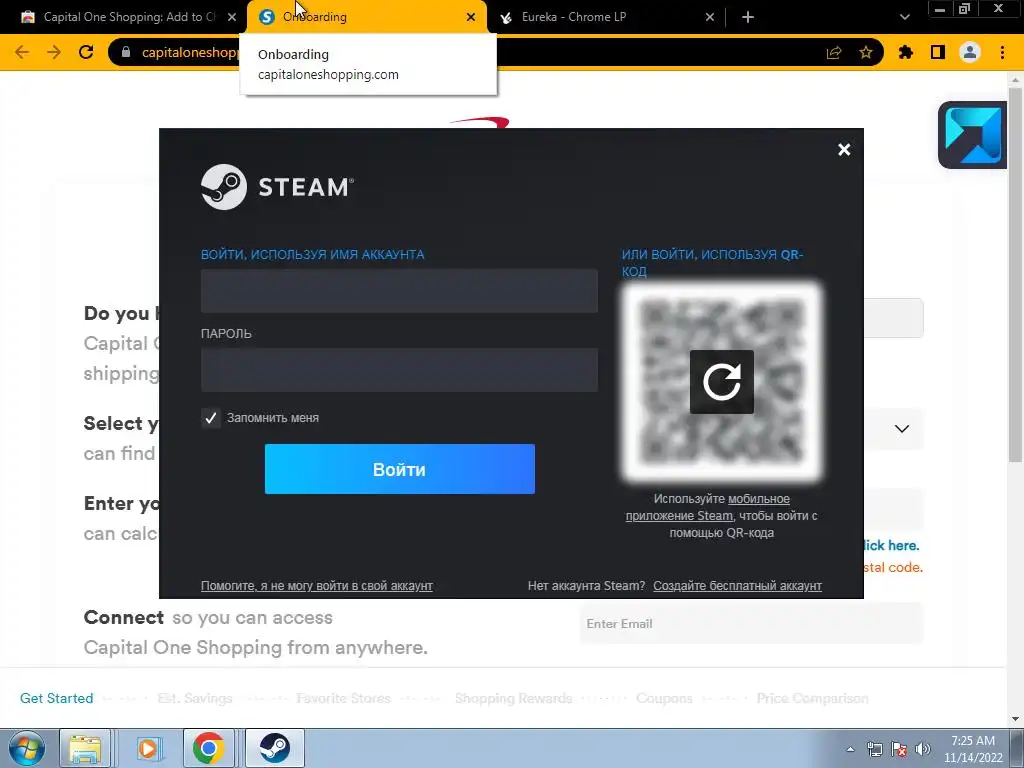Open media player from taskbar
1024x768 pixels.
point(148,748)
